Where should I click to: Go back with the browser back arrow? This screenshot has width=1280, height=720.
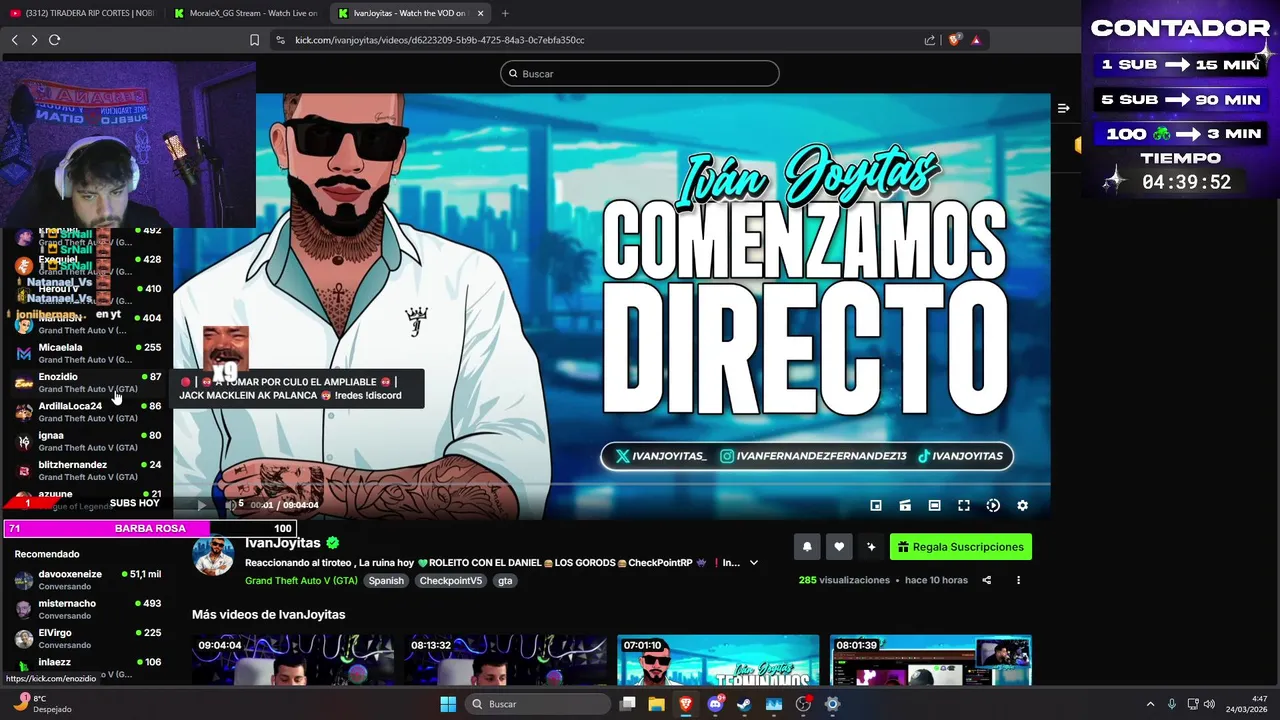[x=15, y=40]
